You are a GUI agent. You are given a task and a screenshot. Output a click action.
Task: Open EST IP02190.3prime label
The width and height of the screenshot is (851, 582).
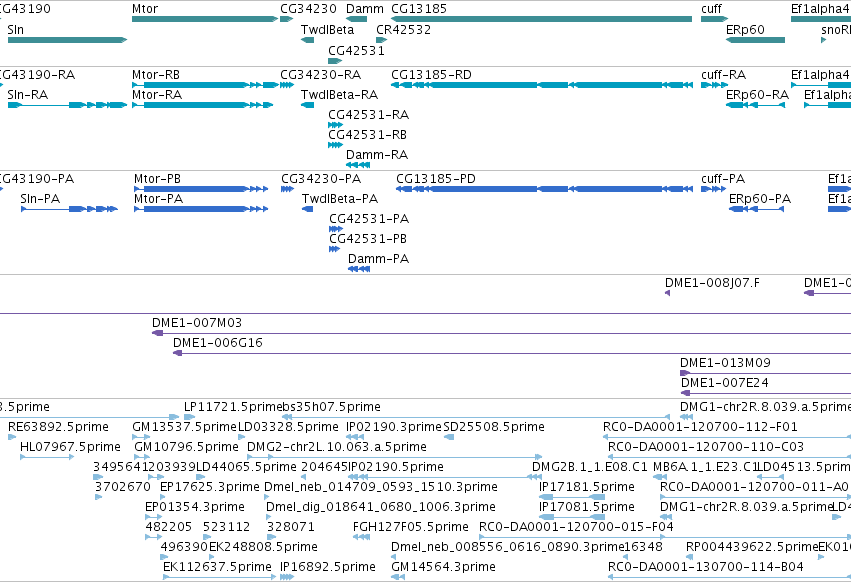394,427
